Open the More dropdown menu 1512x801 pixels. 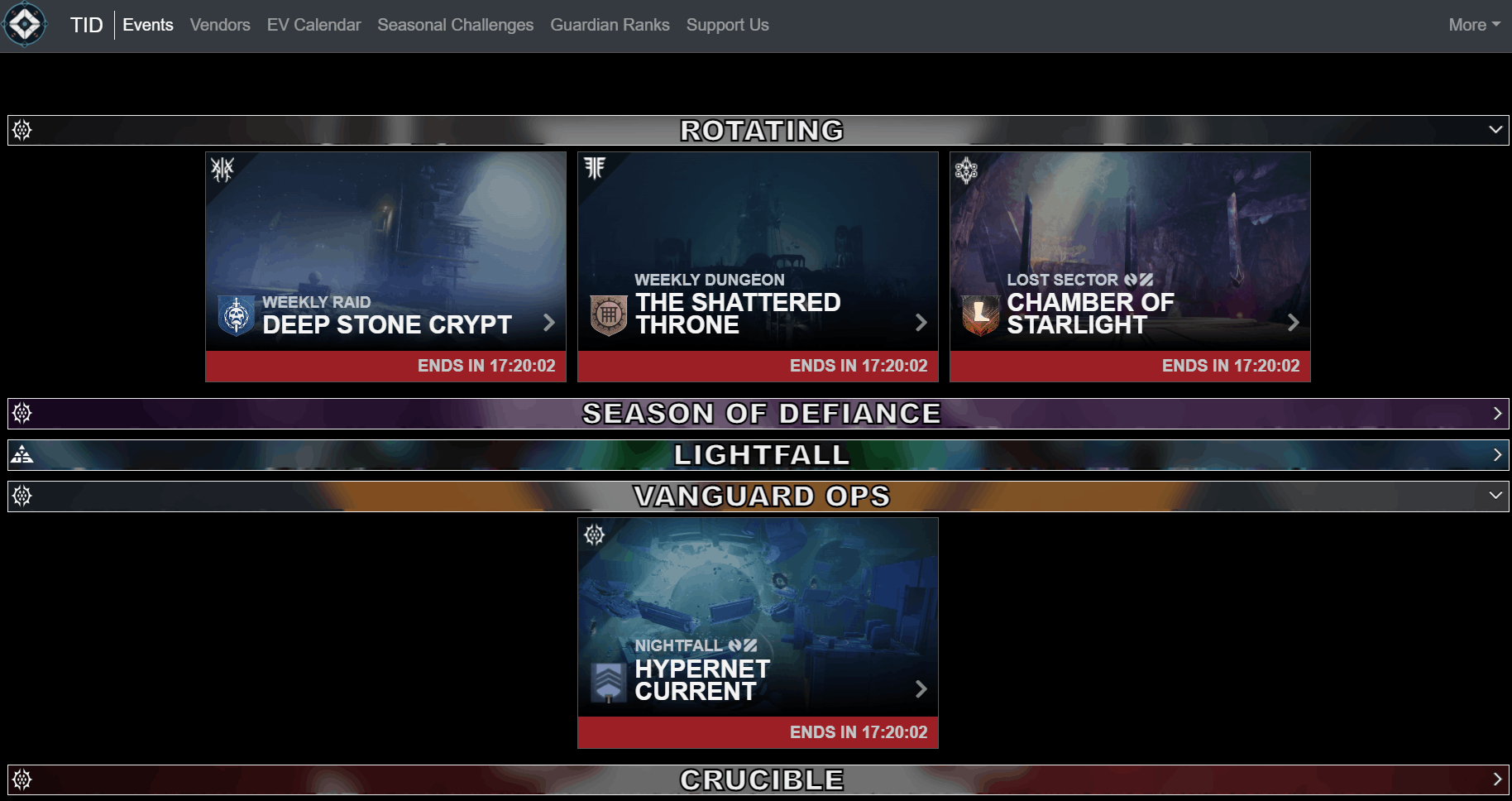pos(1474,25)
